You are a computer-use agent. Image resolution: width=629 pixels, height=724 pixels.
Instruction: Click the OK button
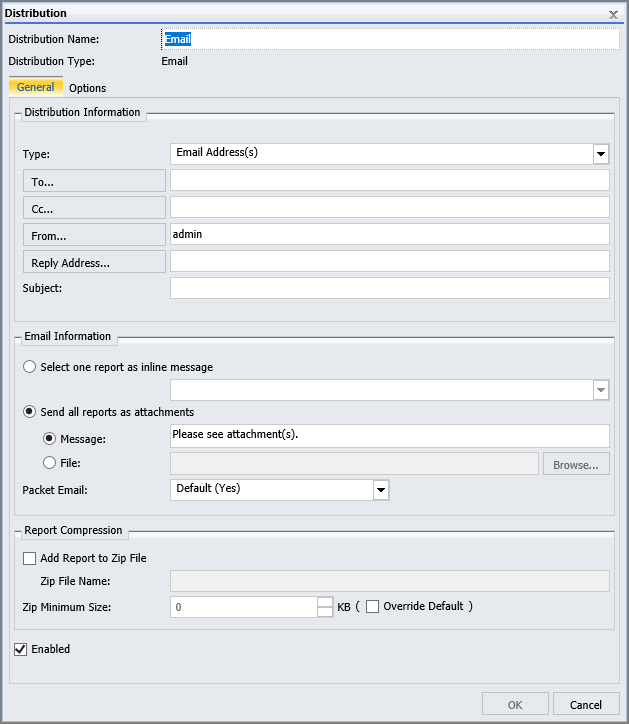tap(515, 705)
